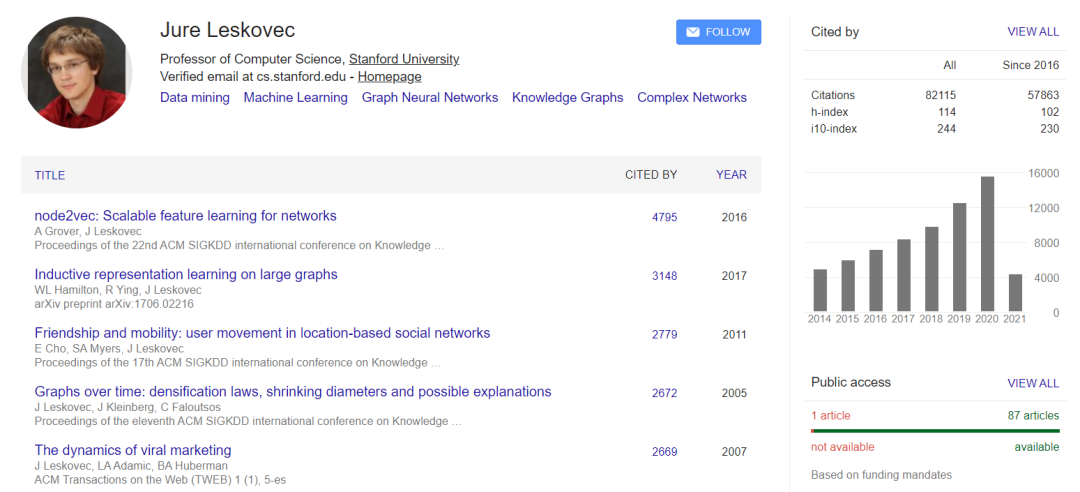This screenshot has height=492, width=1080.
Task: Open the Knowledge Graphs topic
Action: [x=567, y=98]
